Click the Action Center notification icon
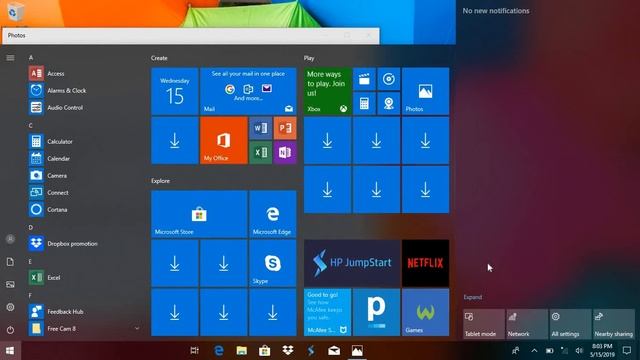The height and width of the screenshot is (360, 640). click(627, 351)
